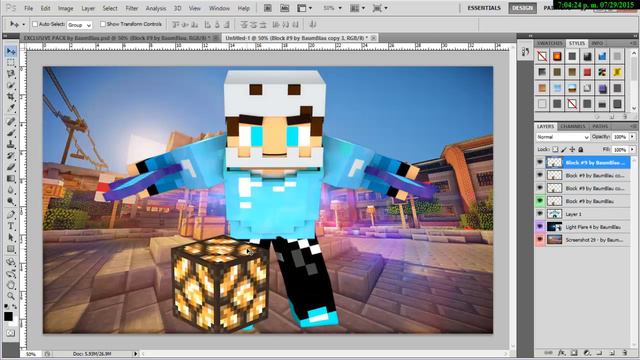Image resolution: width=640 pixels, height=360 pixels.
Task: Select the Layer 1 thumbnail
Action: 554,214
